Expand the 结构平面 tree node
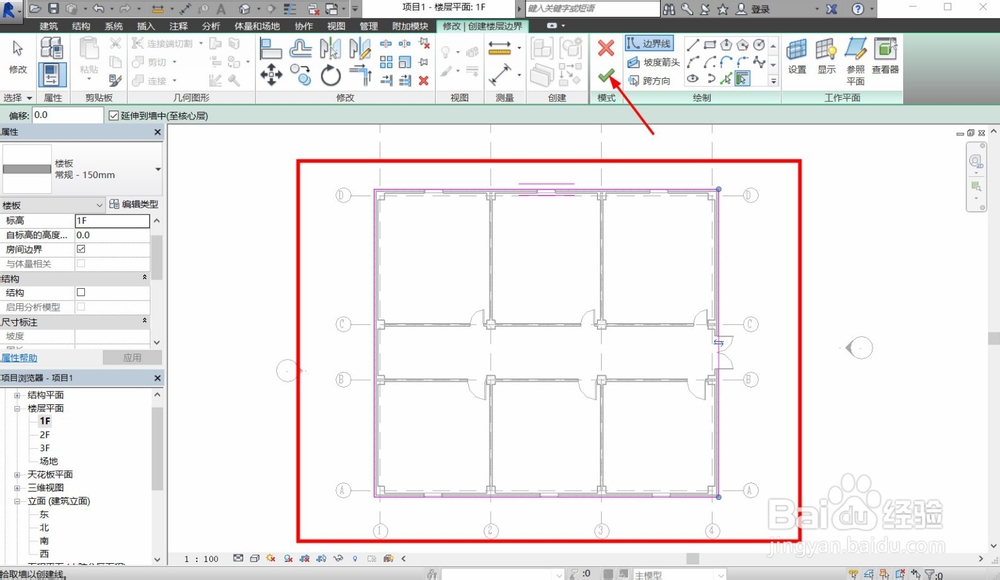1000x580 pixels. pyautogui.click(x=17, y=396)
